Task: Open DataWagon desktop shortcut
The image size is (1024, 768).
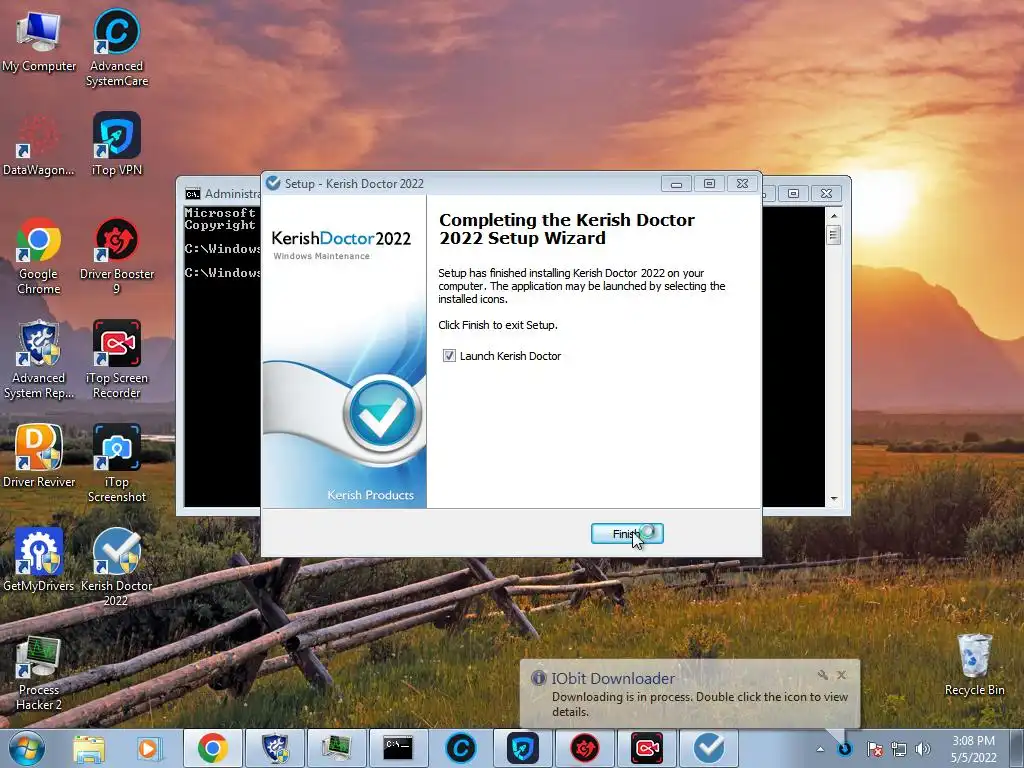Action: pyautogui.click(x=39, y=144)
